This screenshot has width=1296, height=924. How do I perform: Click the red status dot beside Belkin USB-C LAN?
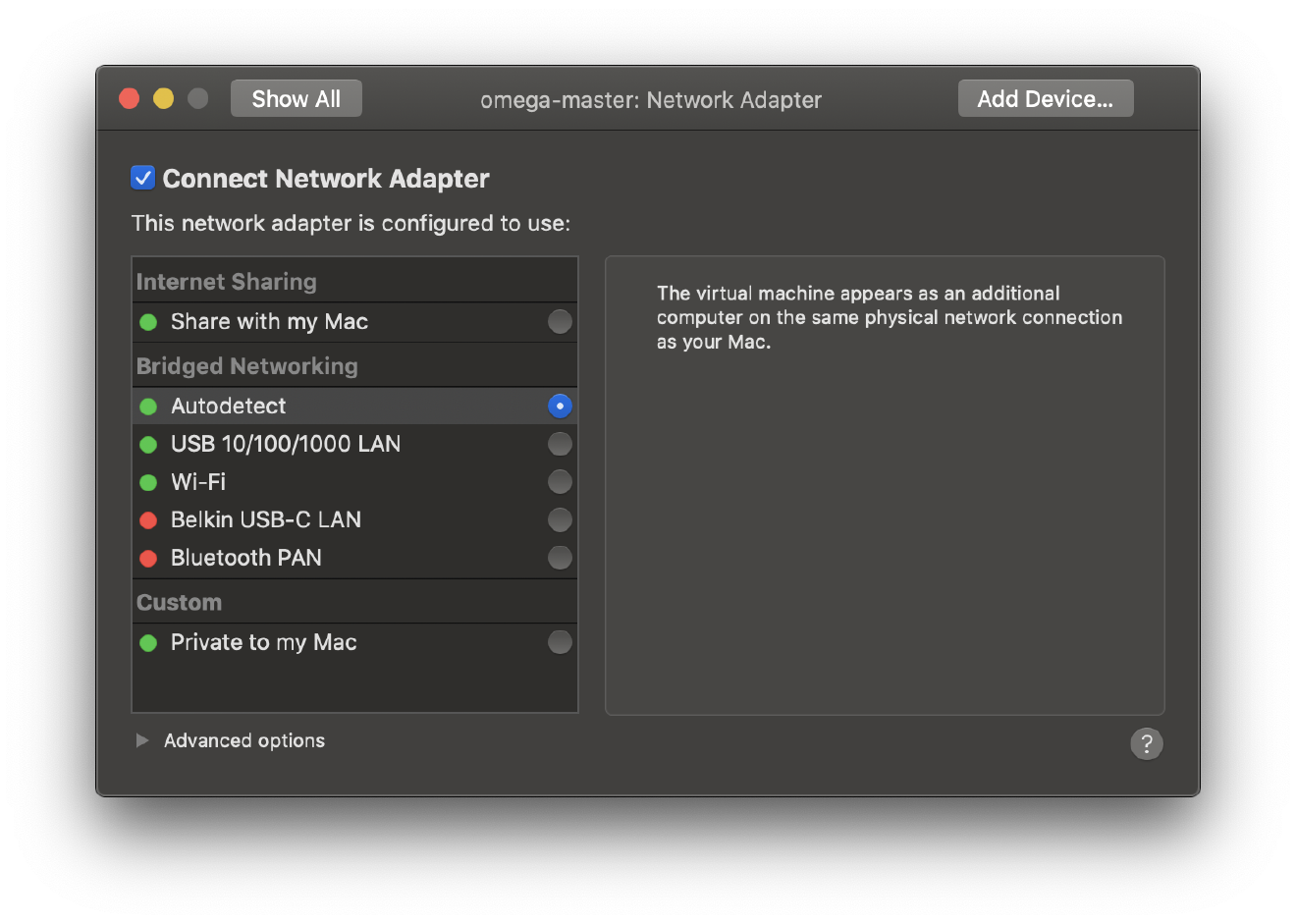tap(148, 519)
